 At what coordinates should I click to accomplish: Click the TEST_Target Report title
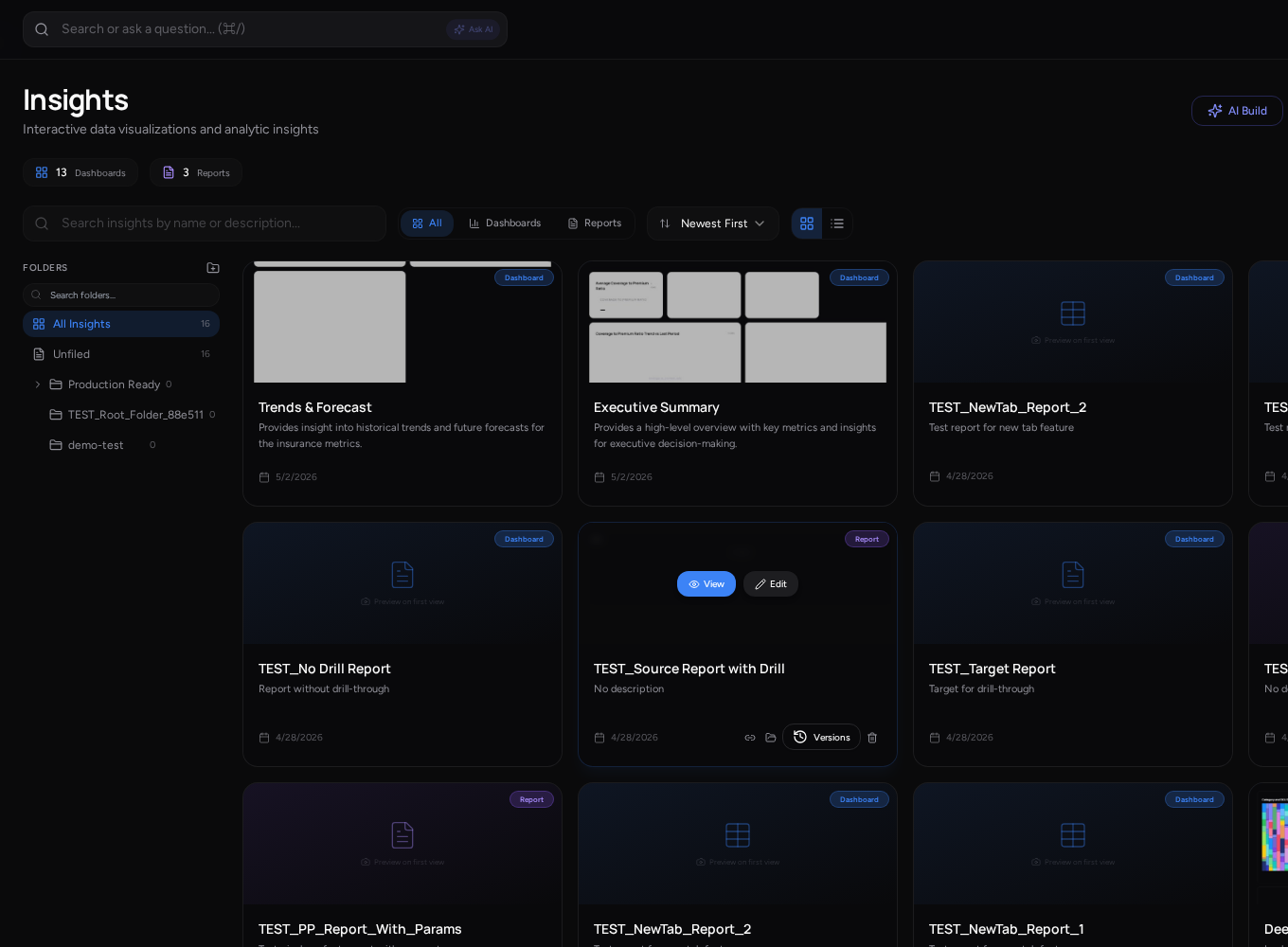point(993,669)
